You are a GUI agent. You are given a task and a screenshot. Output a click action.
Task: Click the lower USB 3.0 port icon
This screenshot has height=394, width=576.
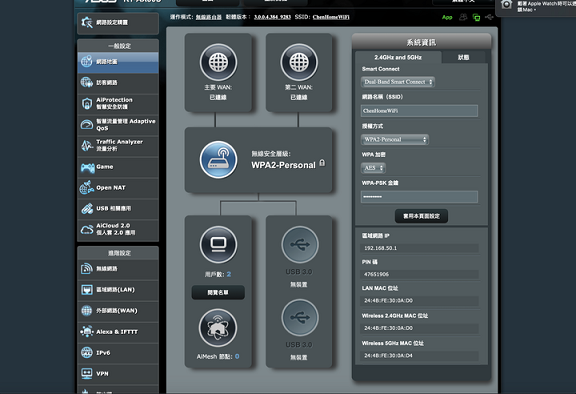(300, 318)
